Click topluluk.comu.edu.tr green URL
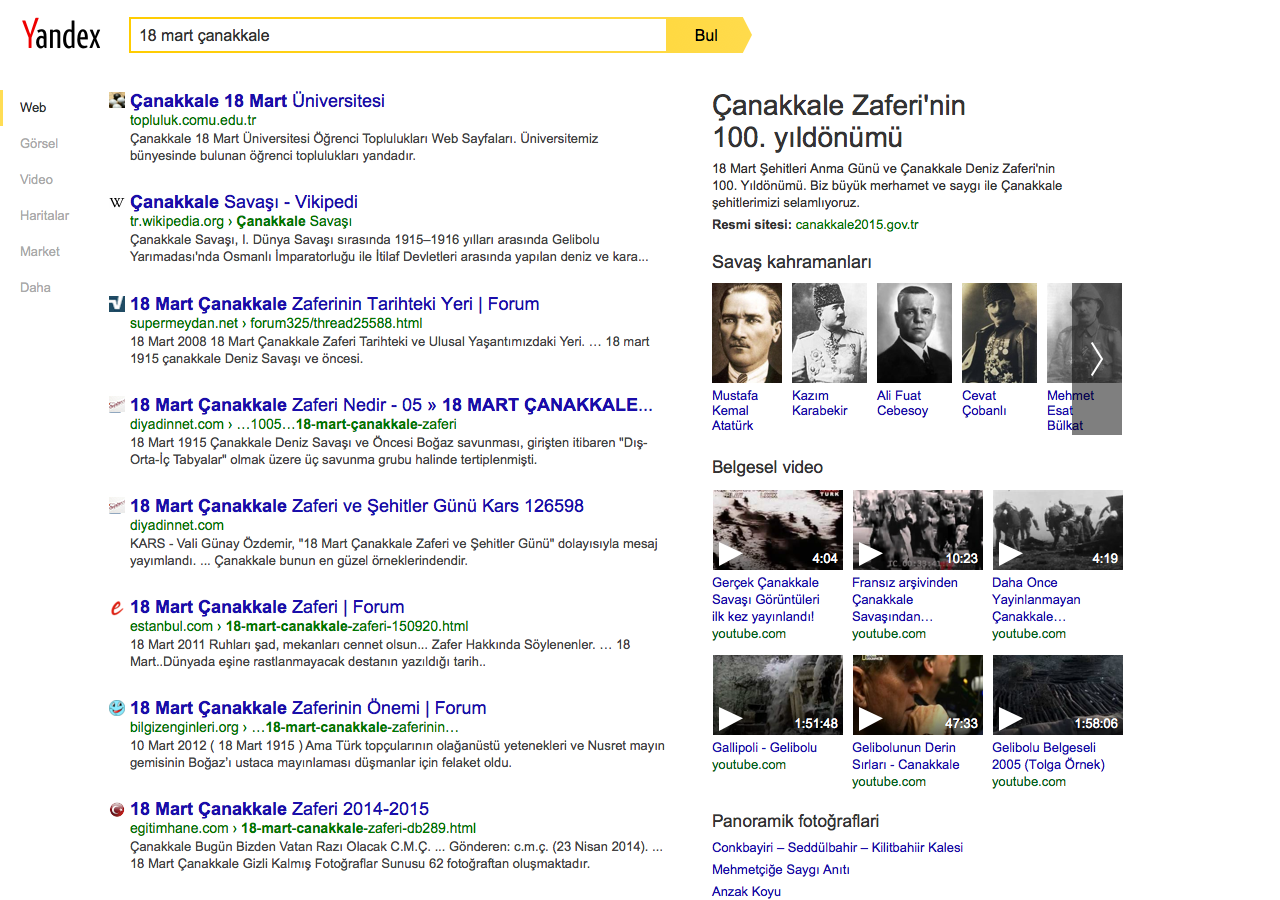This screenshot has width=1280, height=900. pos(193,120)
